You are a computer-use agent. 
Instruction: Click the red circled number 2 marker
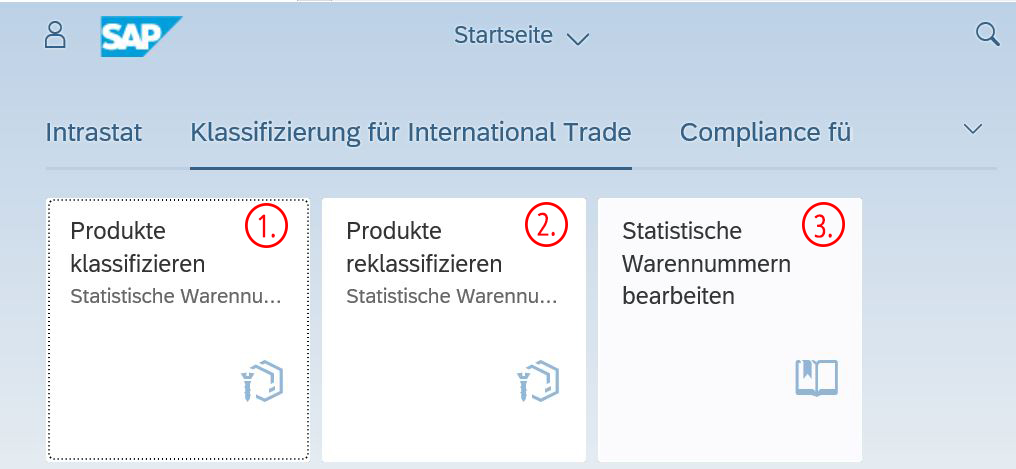tap(546, 227)
